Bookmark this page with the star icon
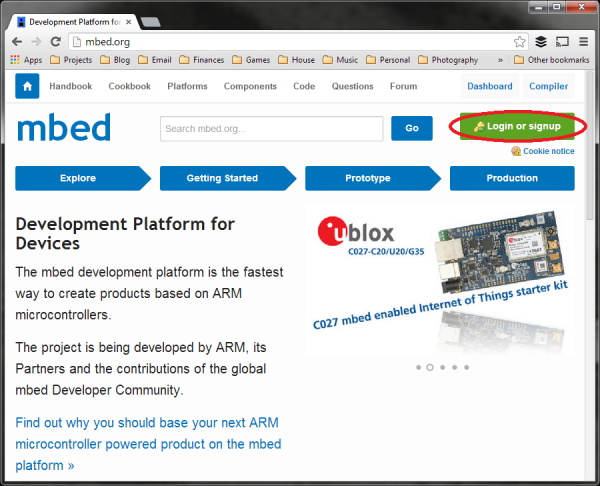Viewport: 600px width, 486px height. coord(520,42)
